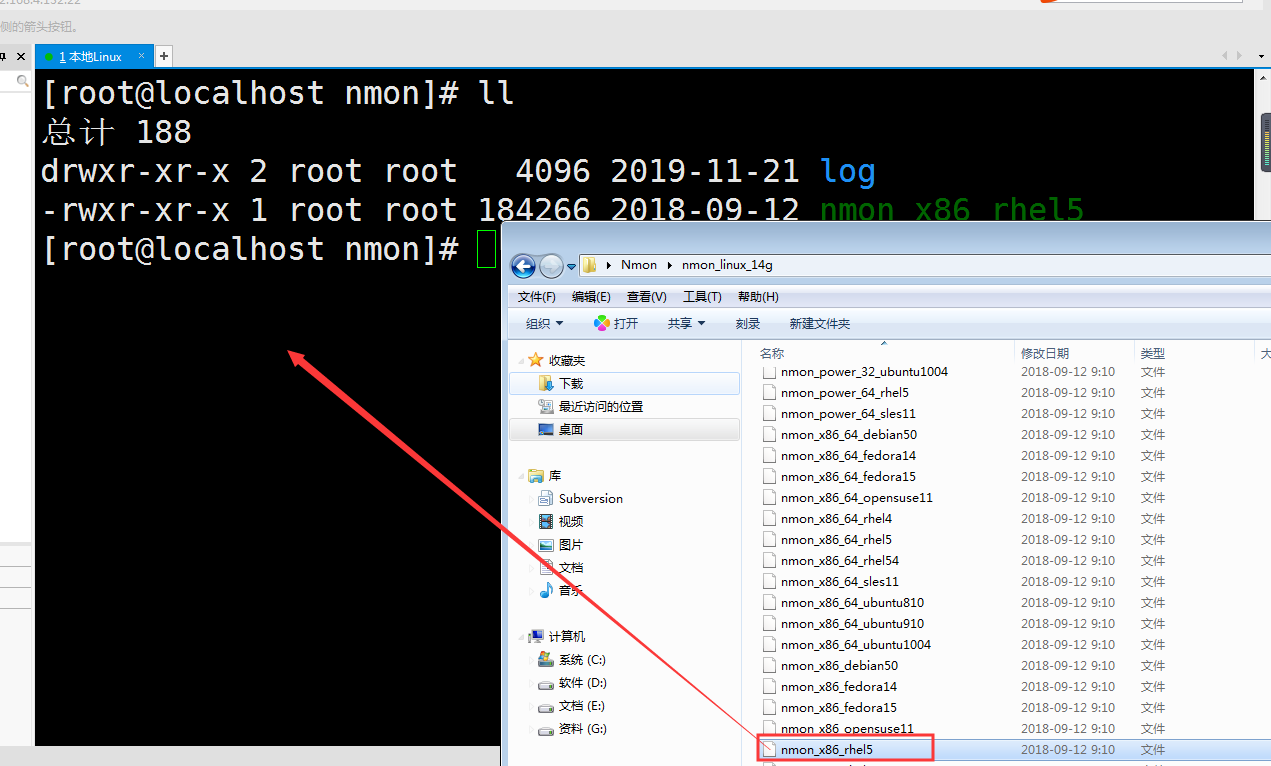Open the 文件(F) menu in Explorer

(x=537, y=297)
